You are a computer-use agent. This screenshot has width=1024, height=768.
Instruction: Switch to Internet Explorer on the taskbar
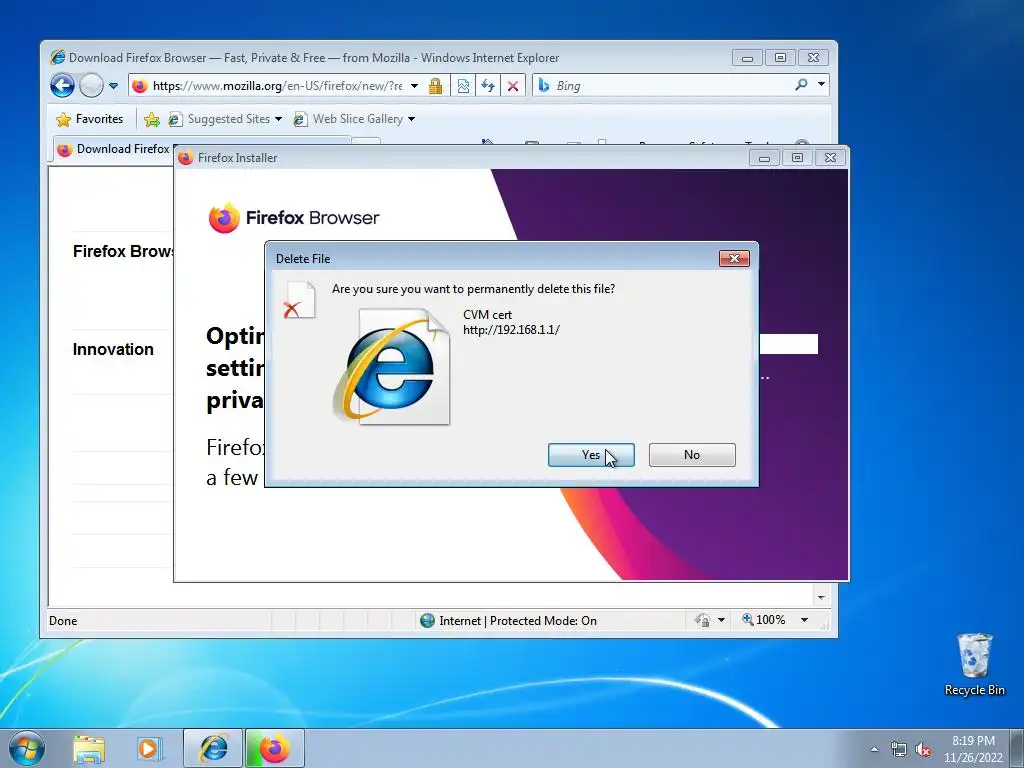[214, 748]
